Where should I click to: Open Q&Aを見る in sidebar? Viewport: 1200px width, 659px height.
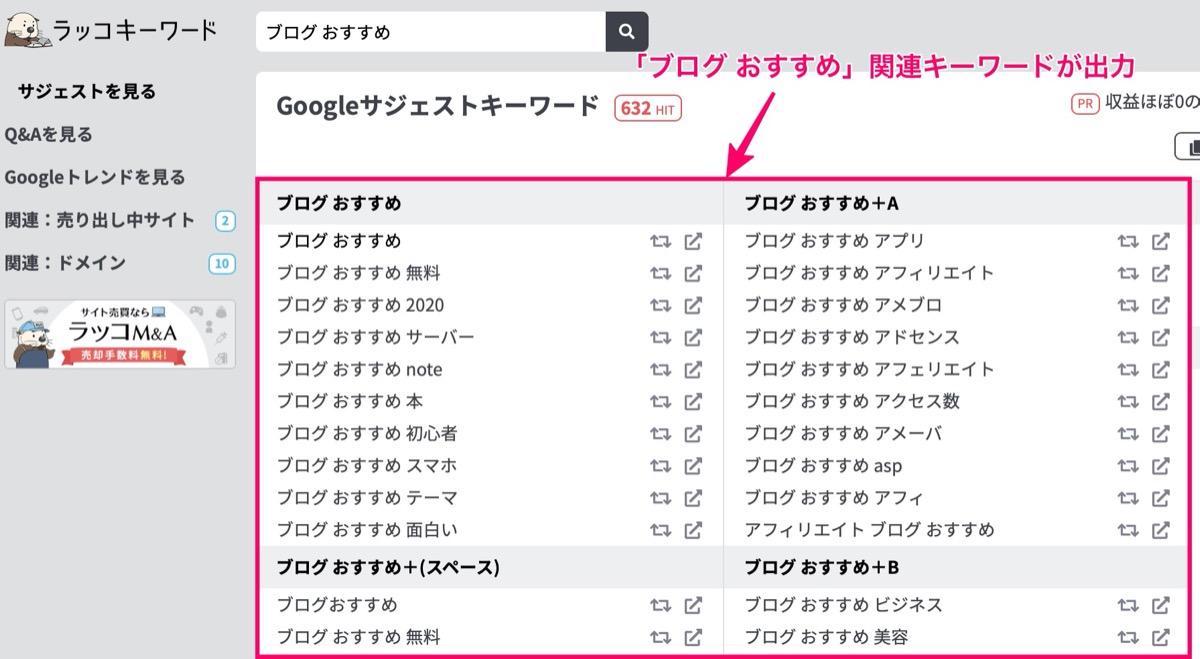48,134
